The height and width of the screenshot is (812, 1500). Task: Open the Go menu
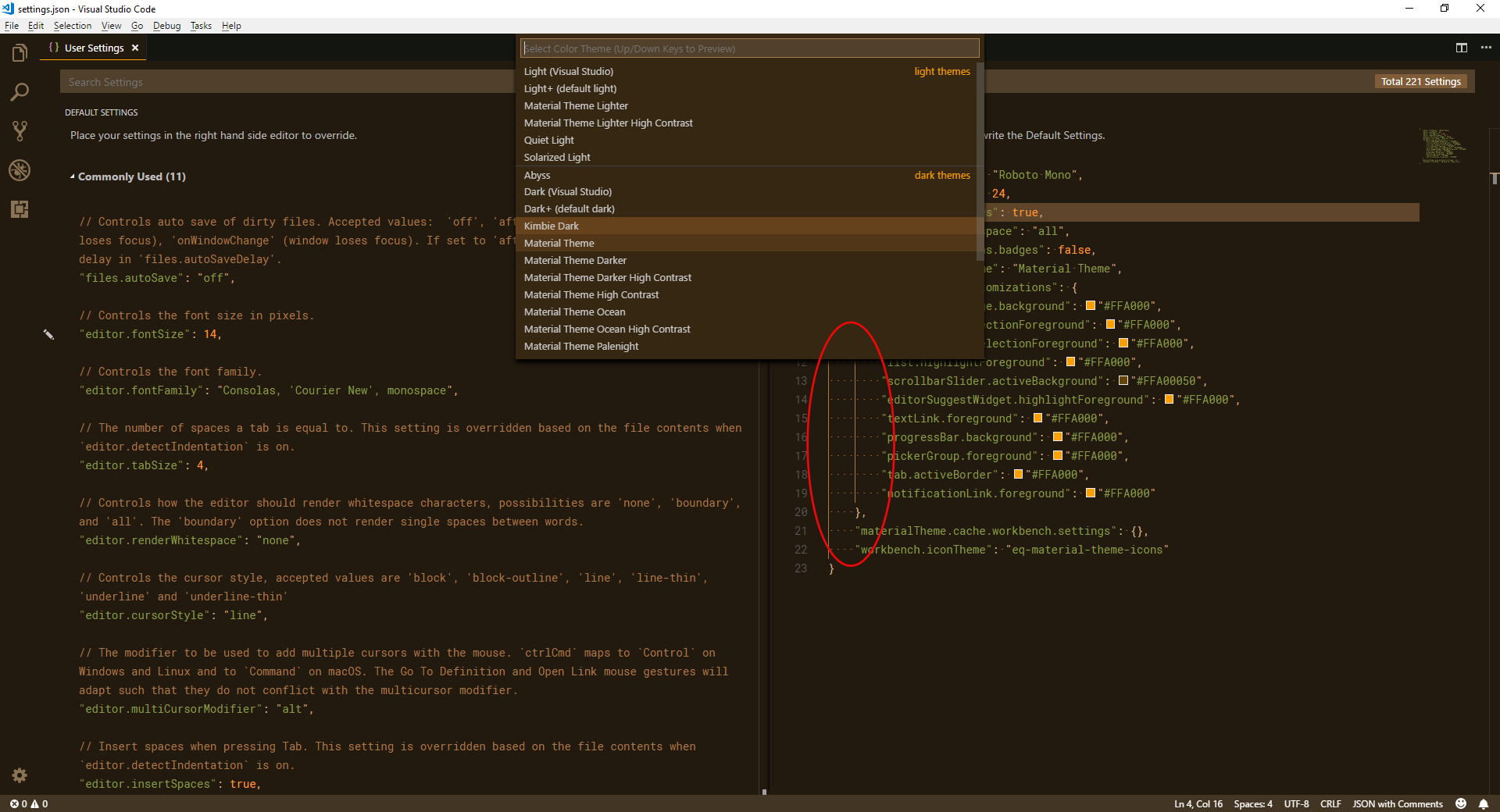pos(137,26)
